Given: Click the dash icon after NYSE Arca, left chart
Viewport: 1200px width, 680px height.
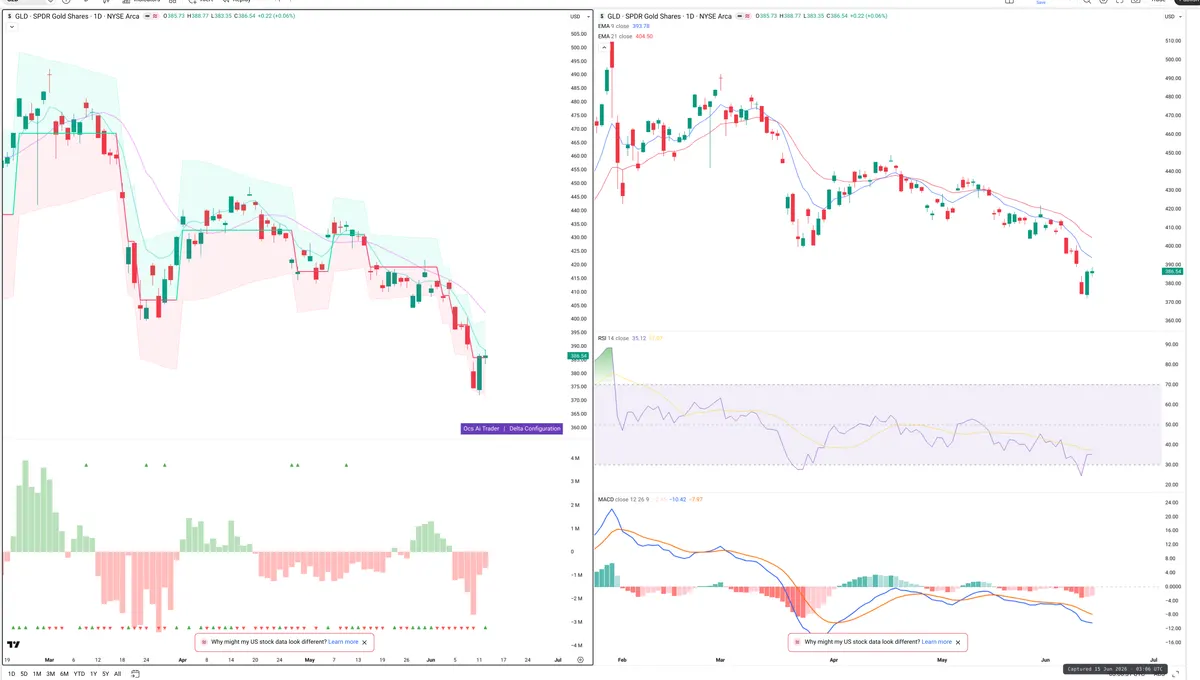Looking at the screenshot, I should 148,17.
